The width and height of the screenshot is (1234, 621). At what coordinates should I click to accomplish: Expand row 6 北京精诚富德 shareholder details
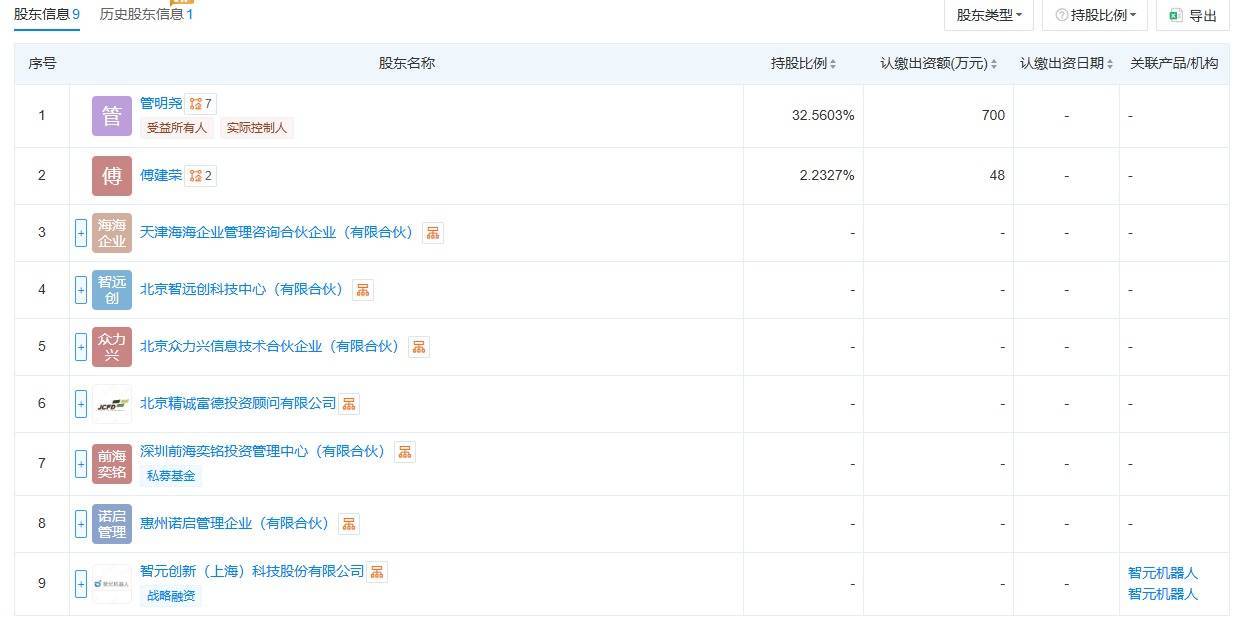(x=81, y=404)
